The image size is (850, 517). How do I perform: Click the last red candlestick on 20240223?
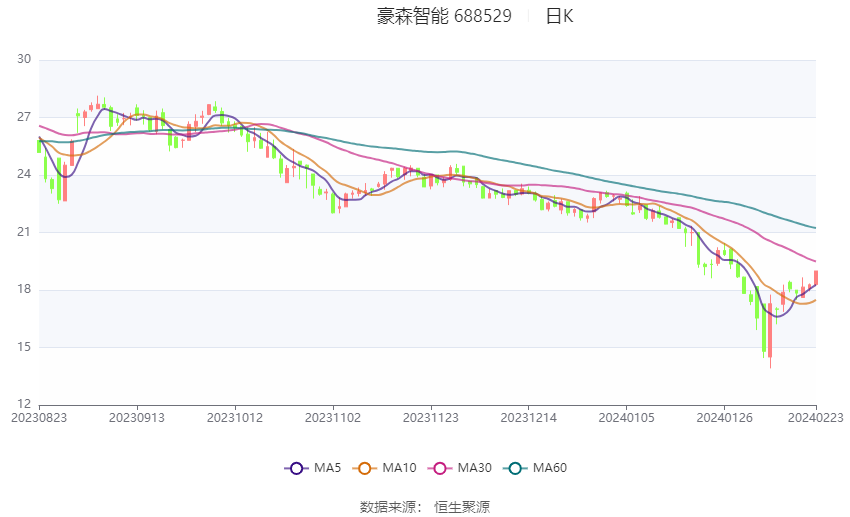pos(816,277)
